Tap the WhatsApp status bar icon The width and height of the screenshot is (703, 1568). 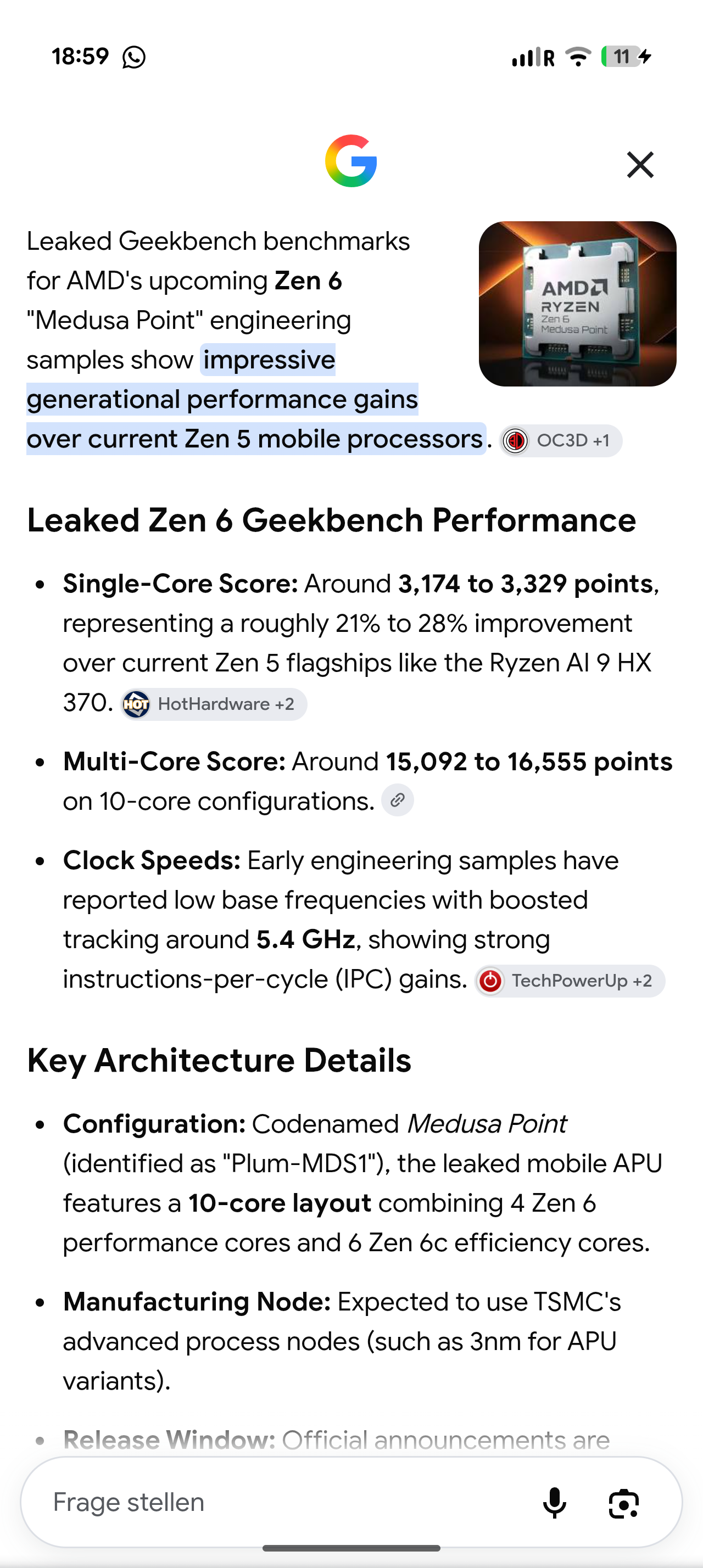pyautogui.click(x=134, y=57)
